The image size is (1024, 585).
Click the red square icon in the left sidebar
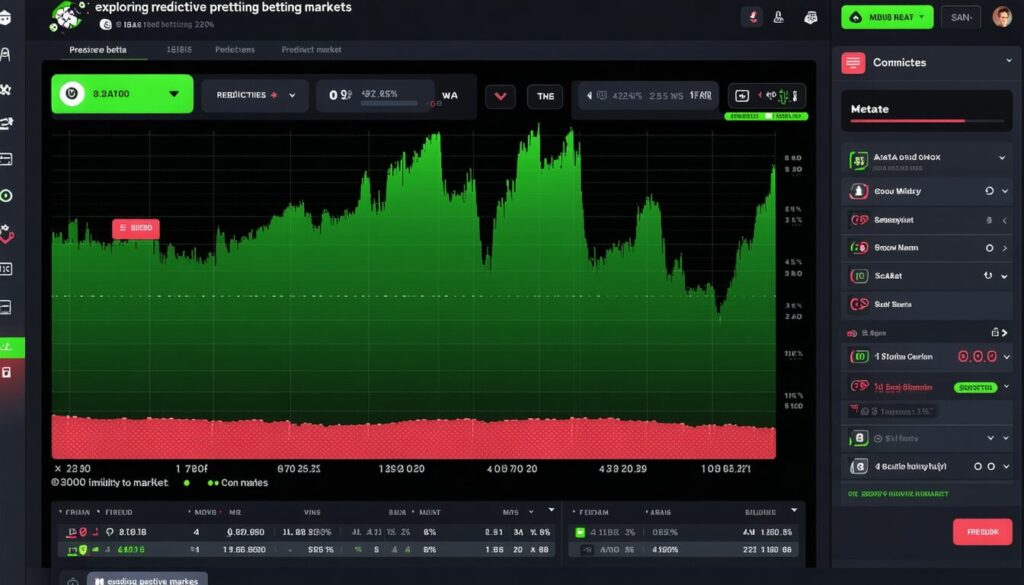[x=6, y=373]
